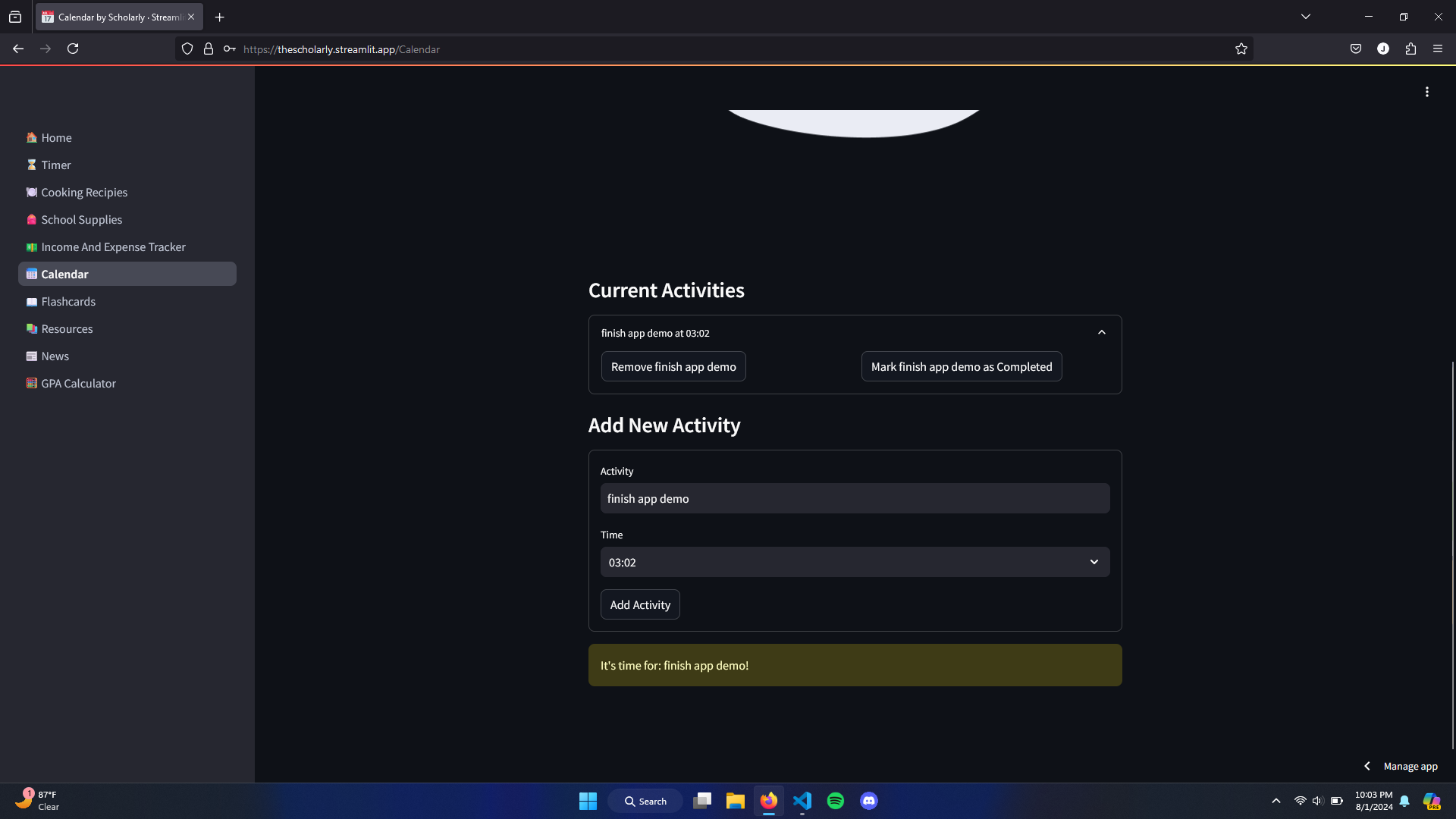Collapse the finish app demo activity expander

[x=1102, y=333]
